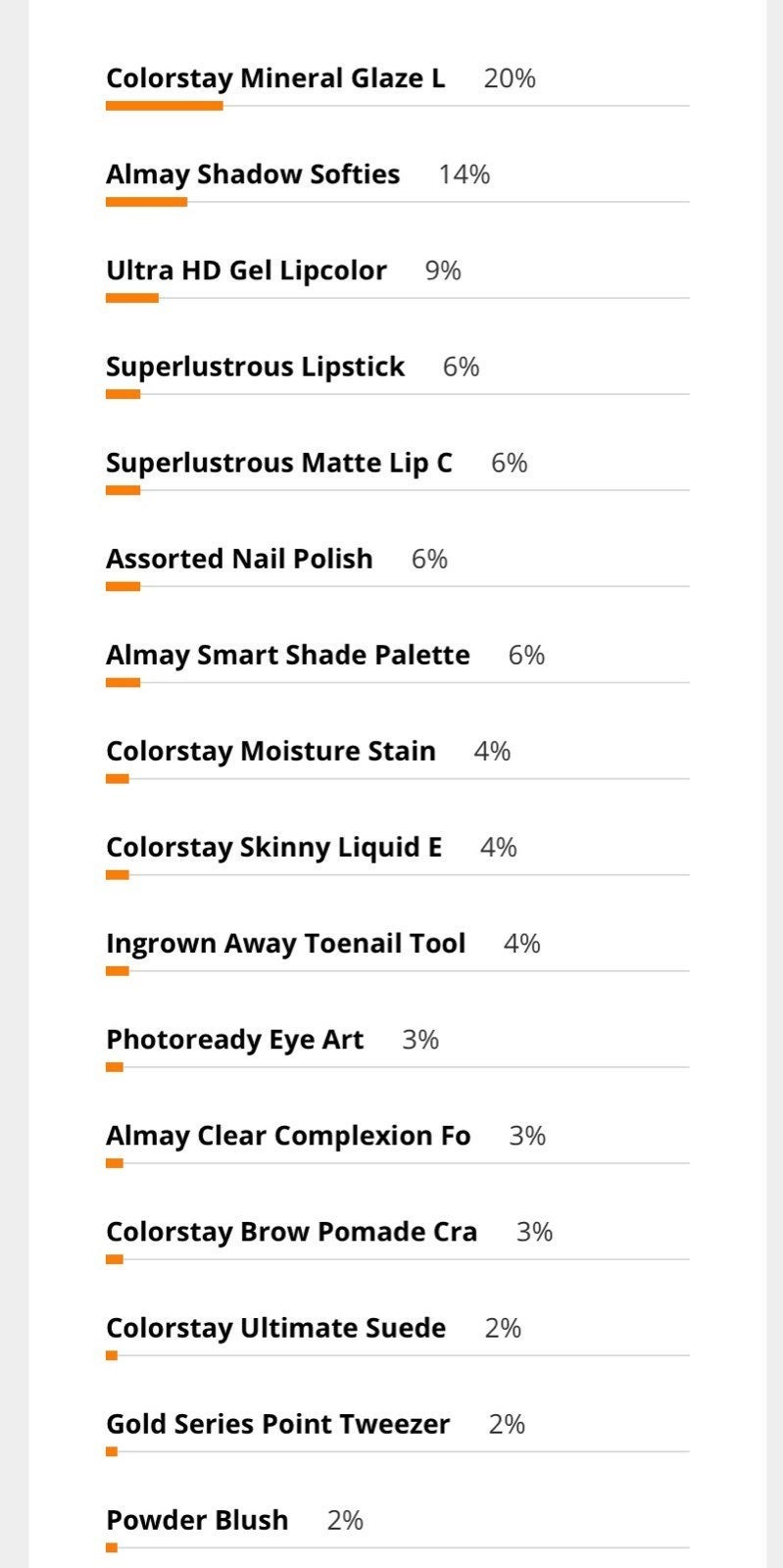The image size is (783, 1568).
Task: Select the Colorstay Brow Pomade Cra item
Action: [x=291, y=1231]
